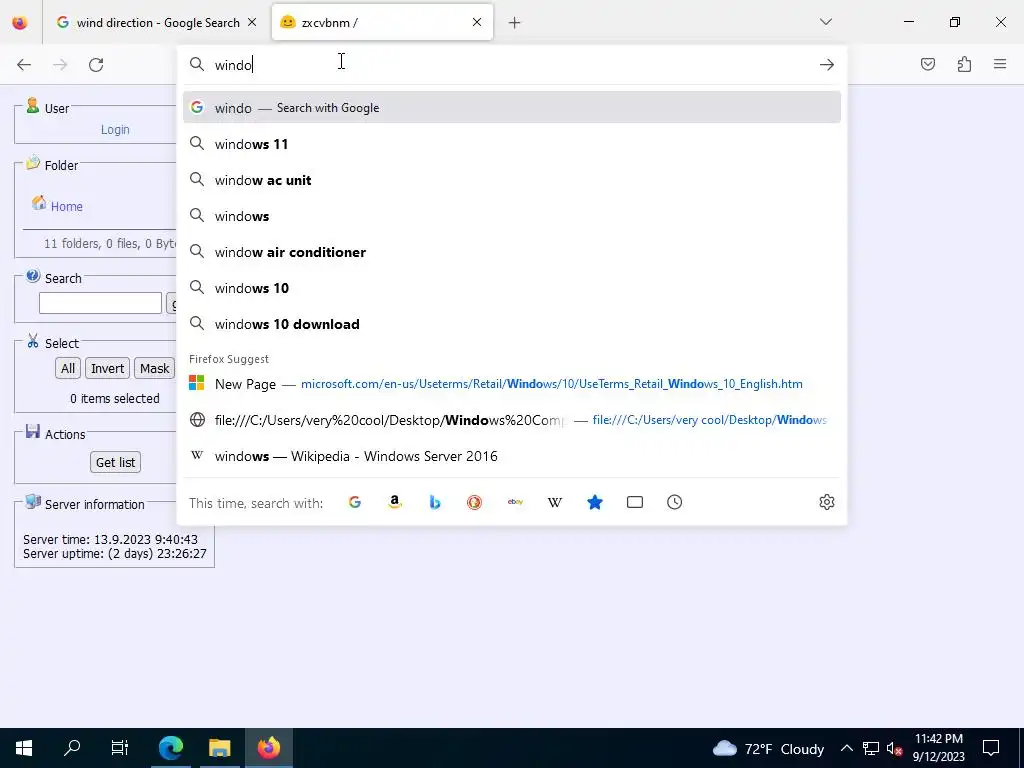Click the Server uptime line
The image size is (1024, 768).
(115, 554)
